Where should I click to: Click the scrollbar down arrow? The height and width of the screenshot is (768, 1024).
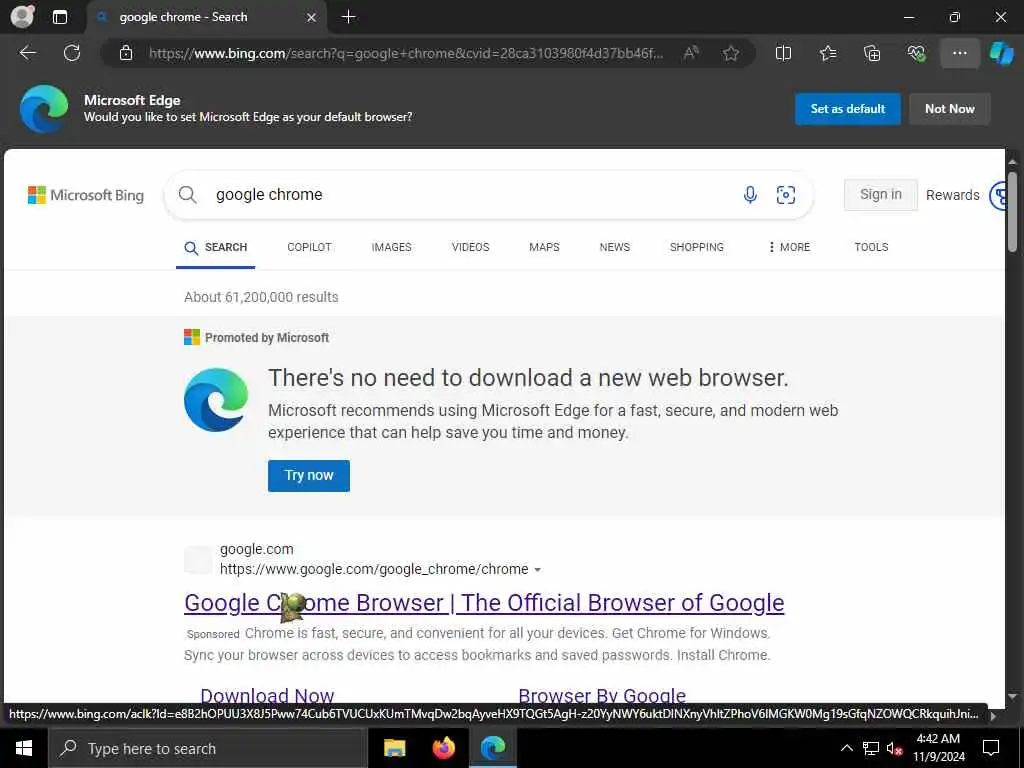click(1012, 697)
